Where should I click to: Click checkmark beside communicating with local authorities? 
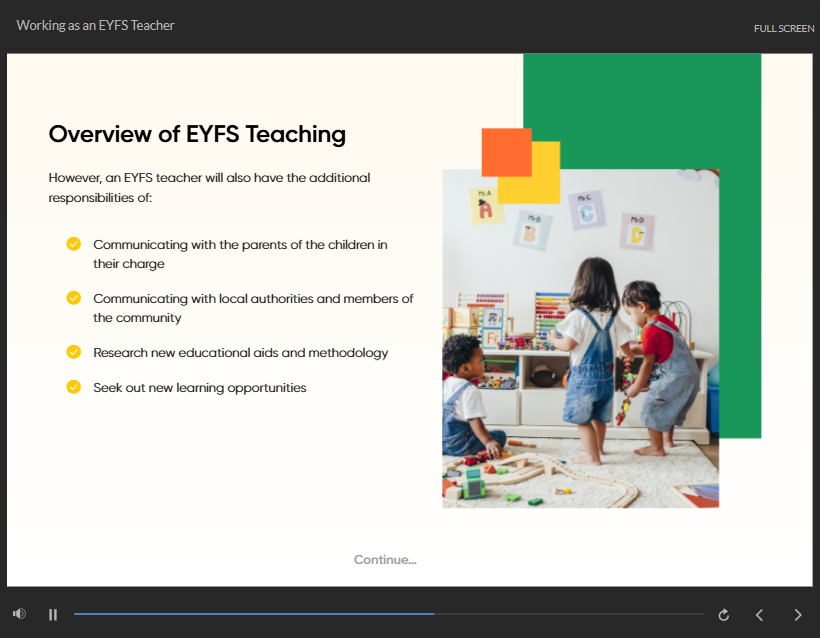(74, 298)
